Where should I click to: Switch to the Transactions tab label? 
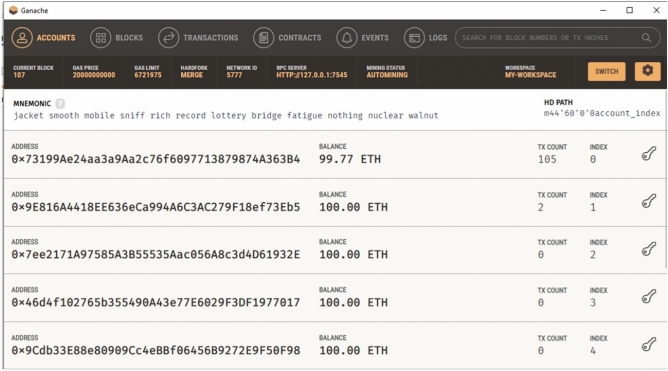click(210, 37)
